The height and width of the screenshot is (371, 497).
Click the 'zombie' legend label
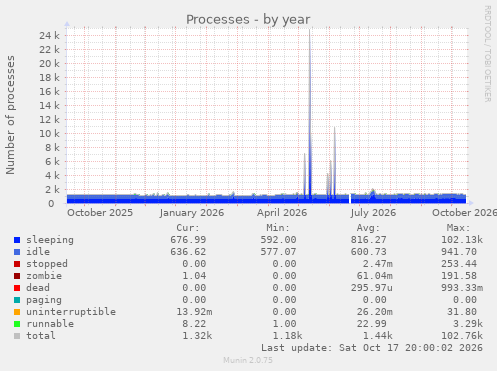(x=44, y=276)
